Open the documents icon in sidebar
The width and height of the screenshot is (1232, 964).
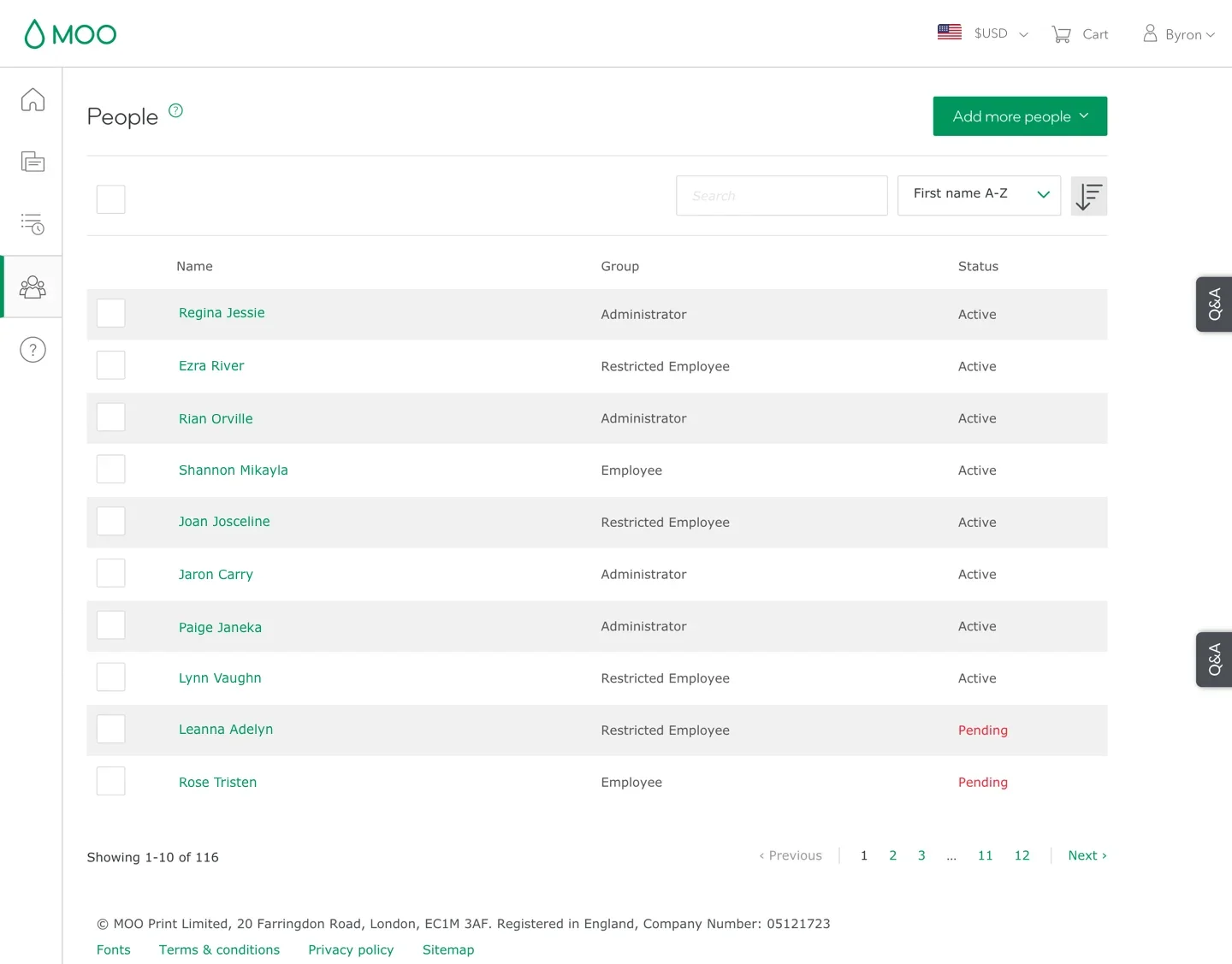coord(33,162)
